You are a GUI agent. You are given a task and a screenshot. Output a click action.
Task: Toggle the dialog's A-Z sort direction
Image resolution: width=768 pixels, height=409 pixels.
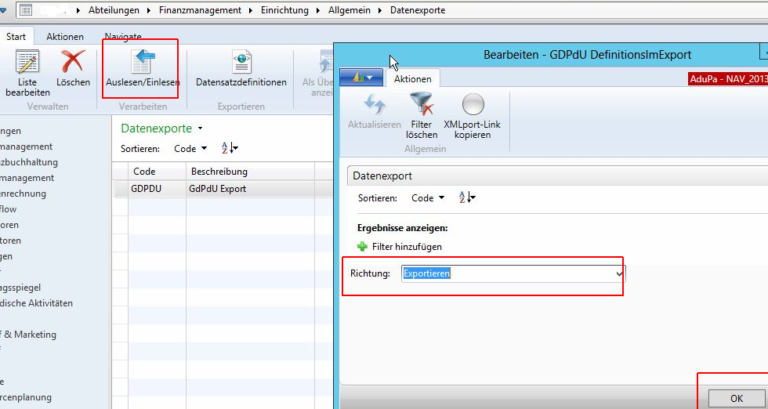(466, 198)
